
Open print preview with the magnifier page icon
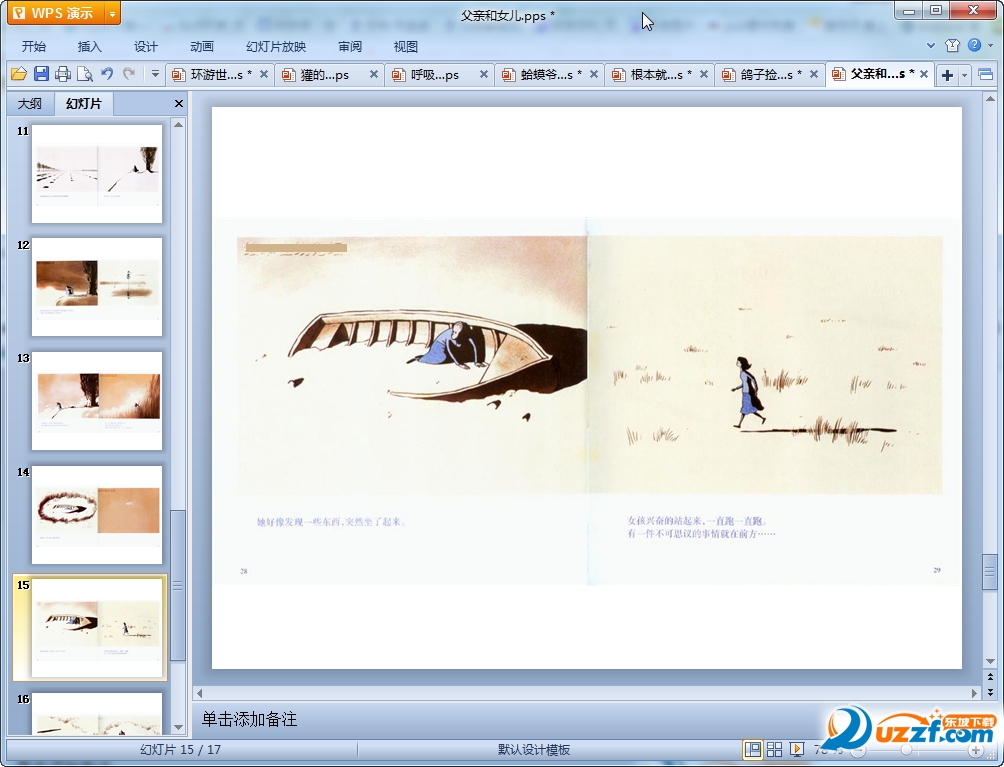pos(85,74)
